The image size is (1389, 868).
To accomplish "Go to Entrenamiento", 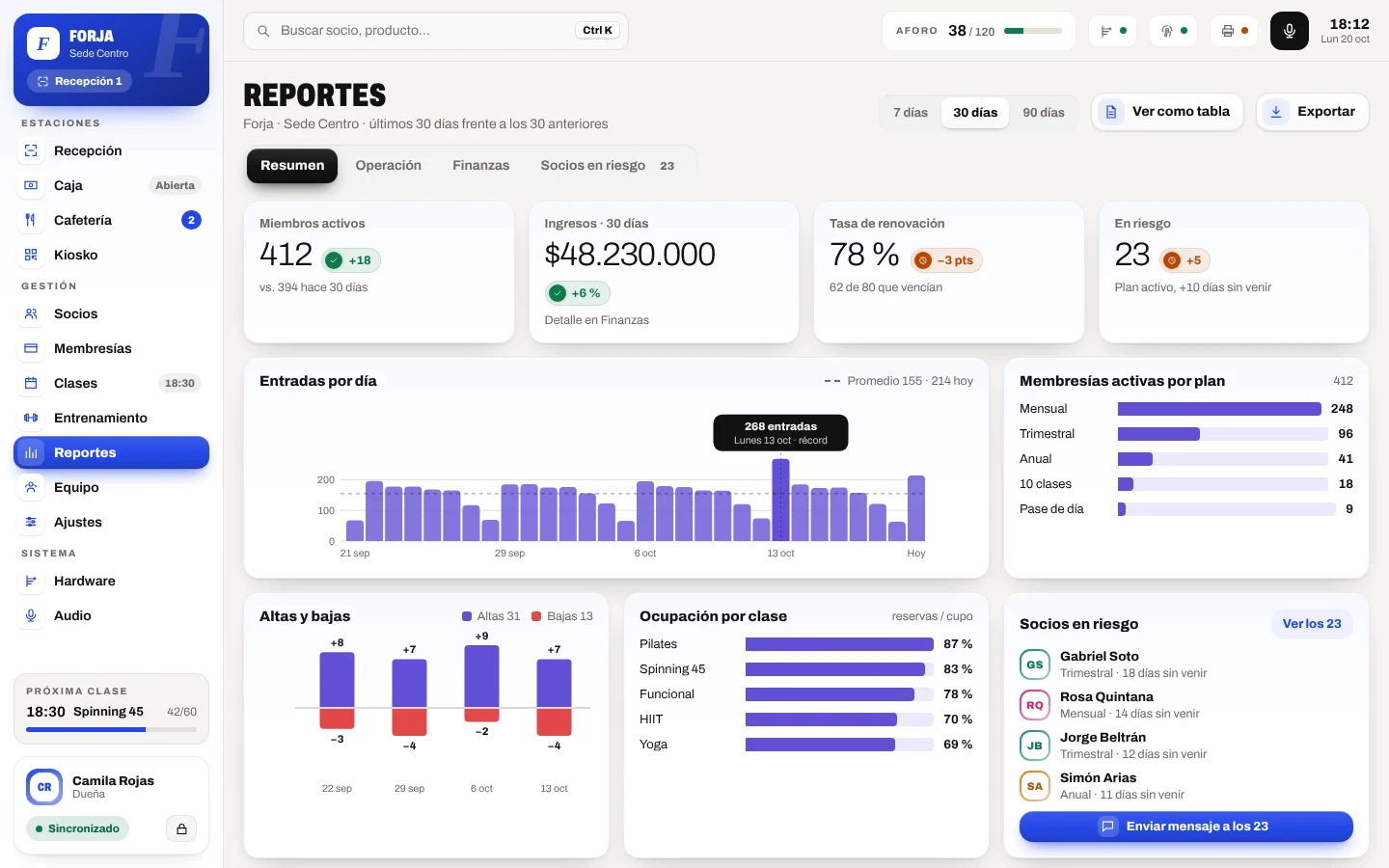I will (x=111, y=418).
